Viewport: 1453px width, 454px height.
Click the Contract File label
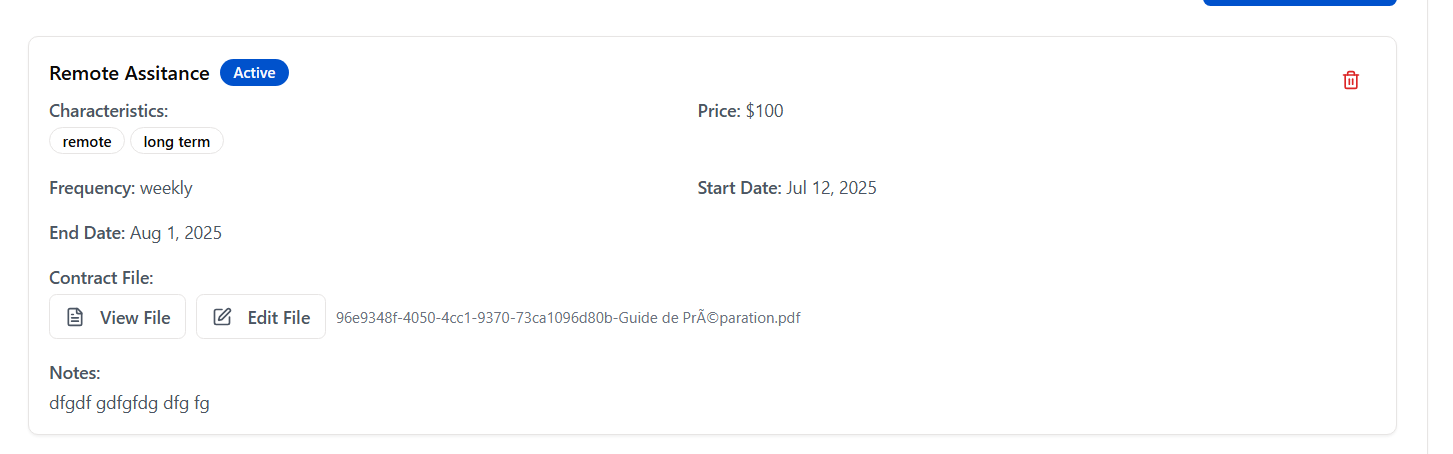click(101, 278)
